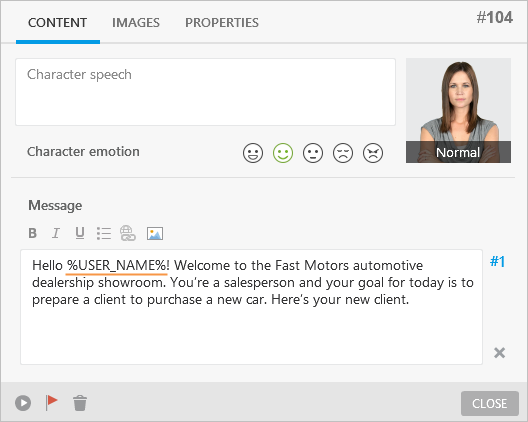Click the CLOSE button
528x422 pixels.
coord(490,403)
